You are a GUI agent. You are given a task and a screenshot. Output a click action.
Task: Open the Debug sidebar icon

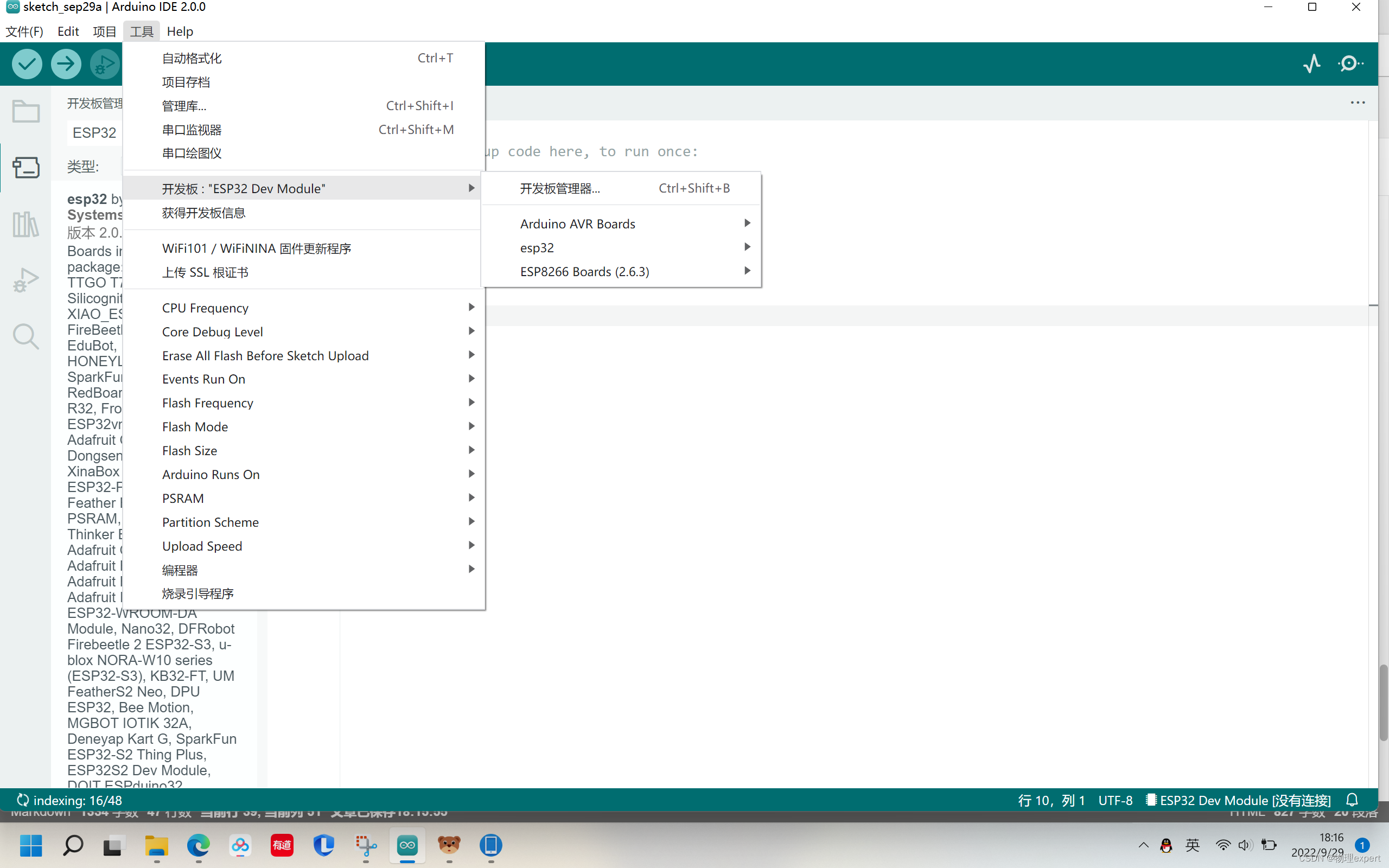(x=26, y=280)
